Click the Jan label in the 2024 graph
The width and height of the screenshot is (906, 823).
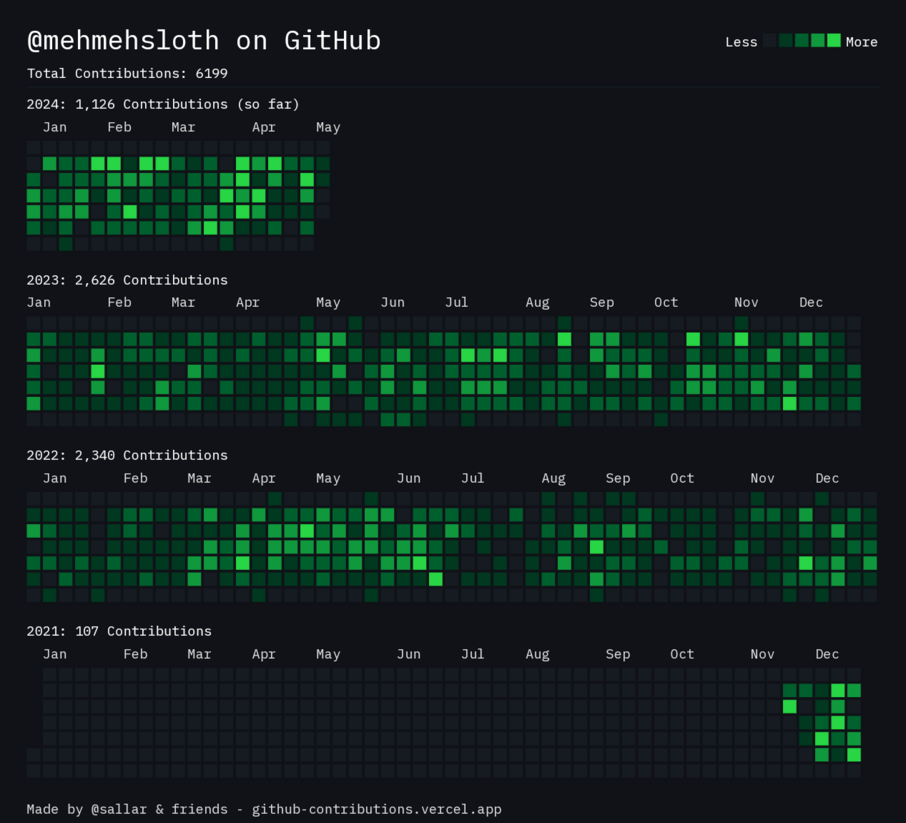tap(55, 127)
